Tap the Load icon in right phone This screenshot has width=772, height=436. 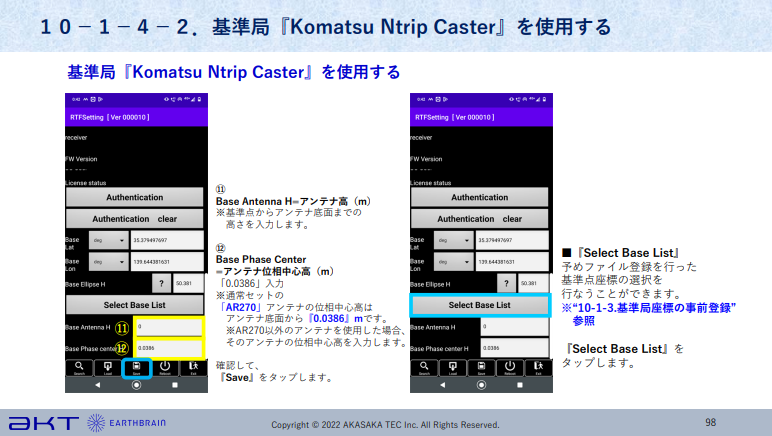[x=453, y=368]
